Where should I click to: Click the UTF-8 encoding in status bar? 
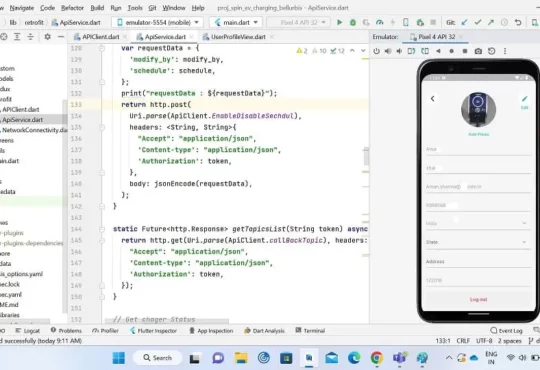[484, 341]
